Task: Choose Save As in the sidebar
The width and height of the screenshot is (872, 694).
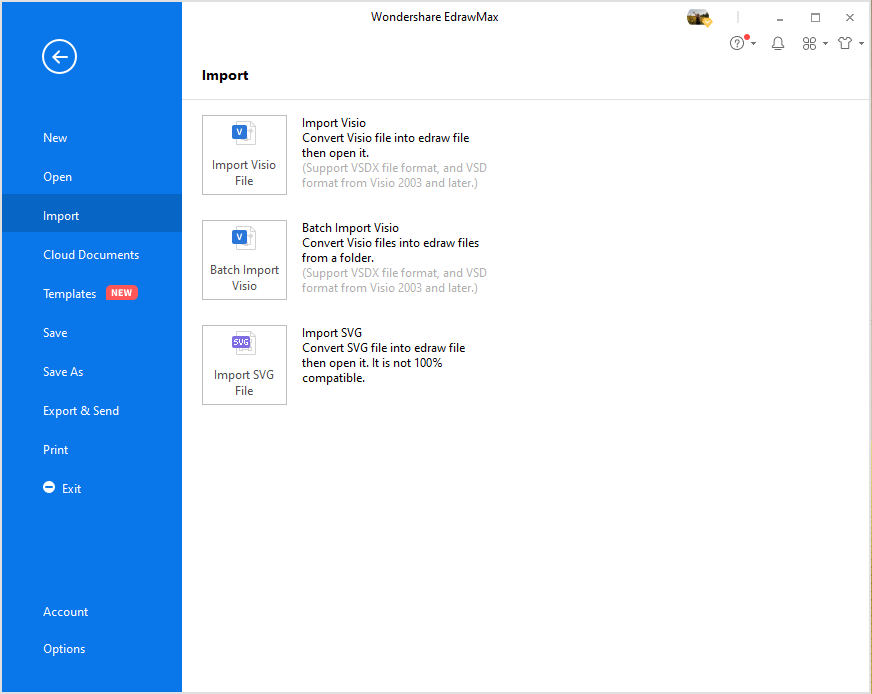Action: pos(92,371)
